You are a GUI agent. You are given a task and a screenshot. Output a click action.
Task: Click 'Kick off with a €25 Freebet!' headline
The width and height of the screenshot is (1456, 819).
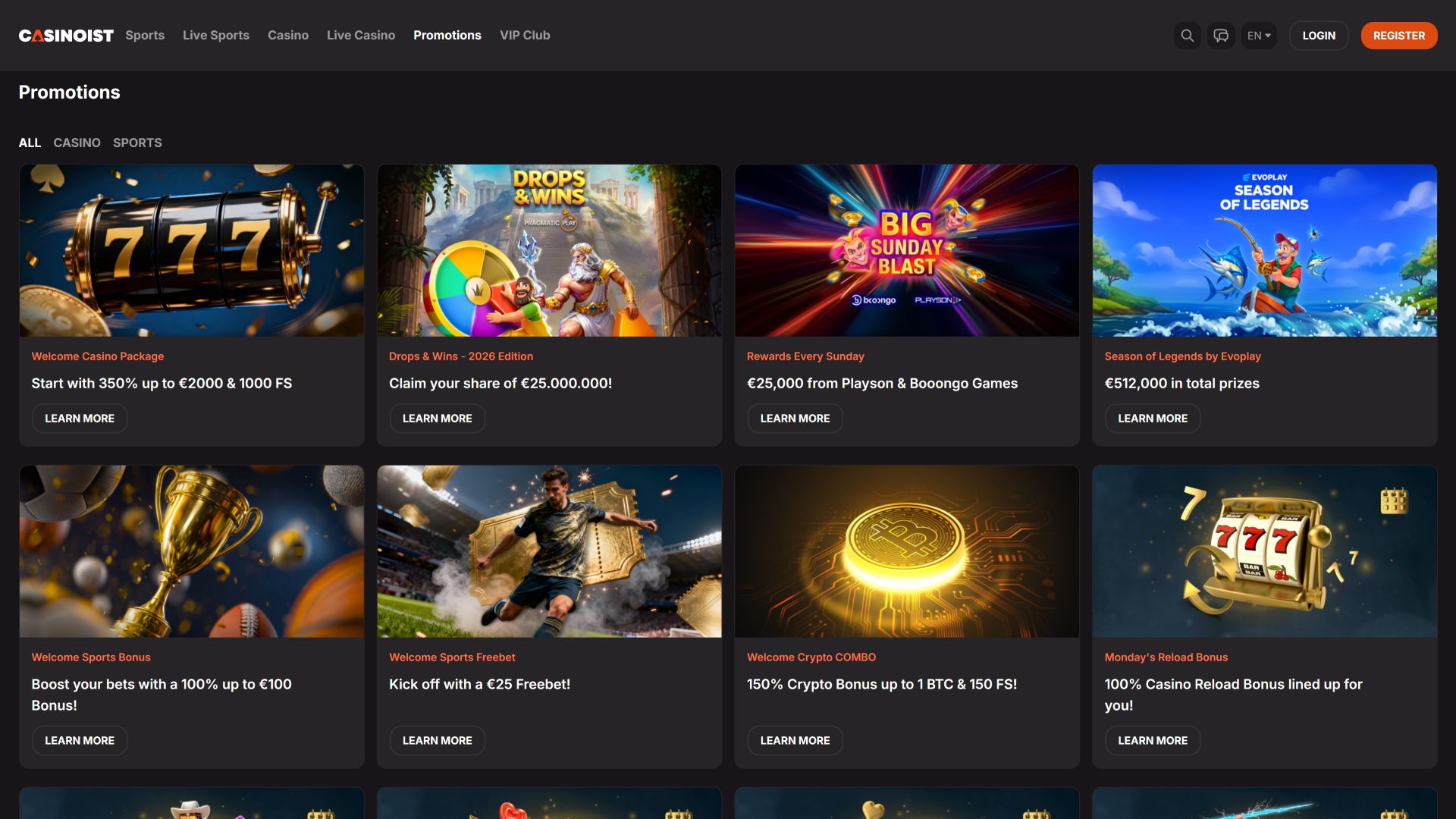click(480, 685)
